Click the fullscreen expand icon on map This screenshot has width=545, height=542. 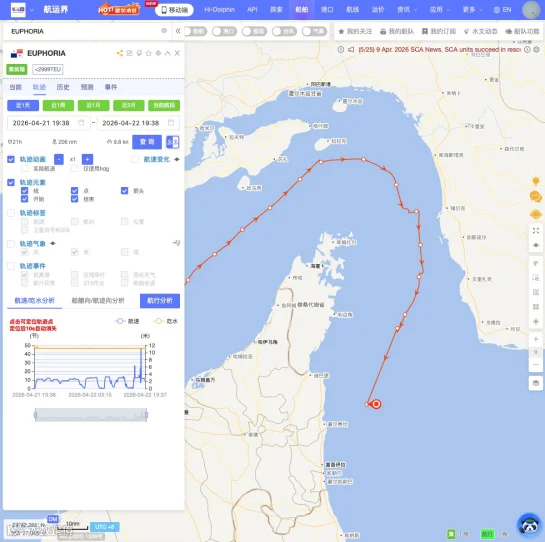536,230
